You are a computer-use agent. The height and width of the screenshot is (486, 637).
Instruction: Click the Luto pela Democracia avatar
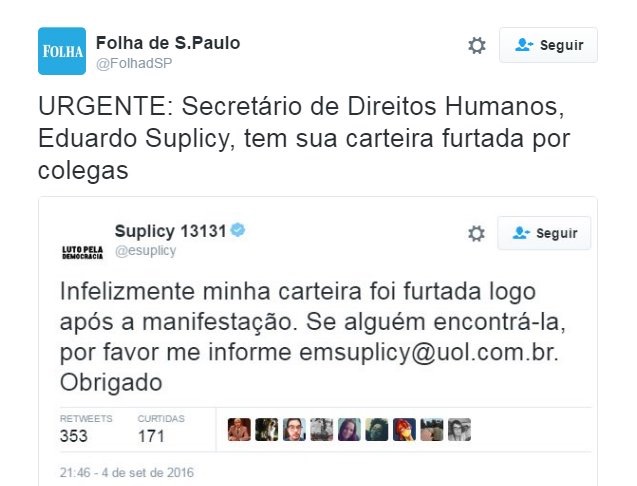(82, 252)
